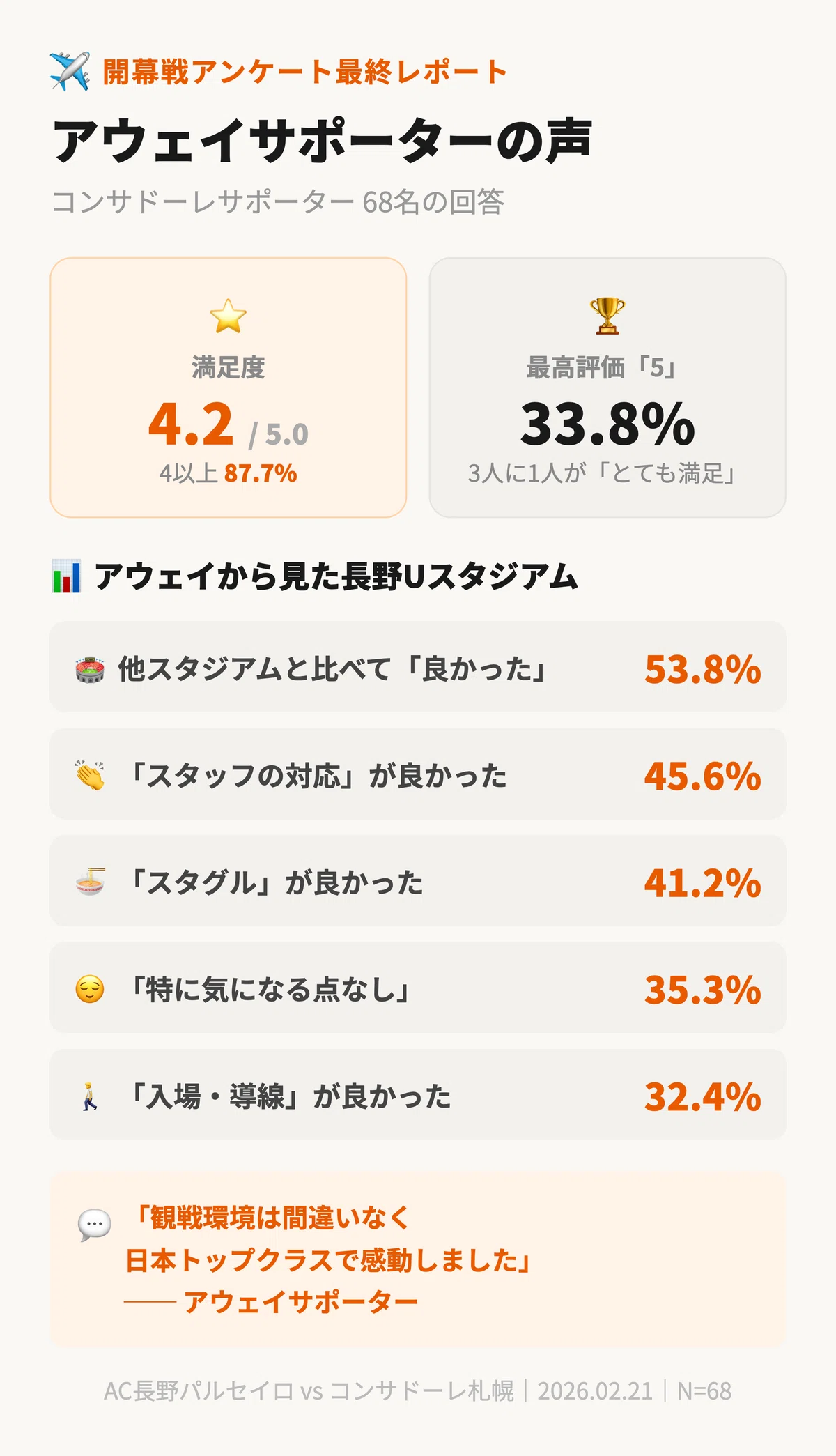Click the relieved face emoji icon

tap(90, 989)
